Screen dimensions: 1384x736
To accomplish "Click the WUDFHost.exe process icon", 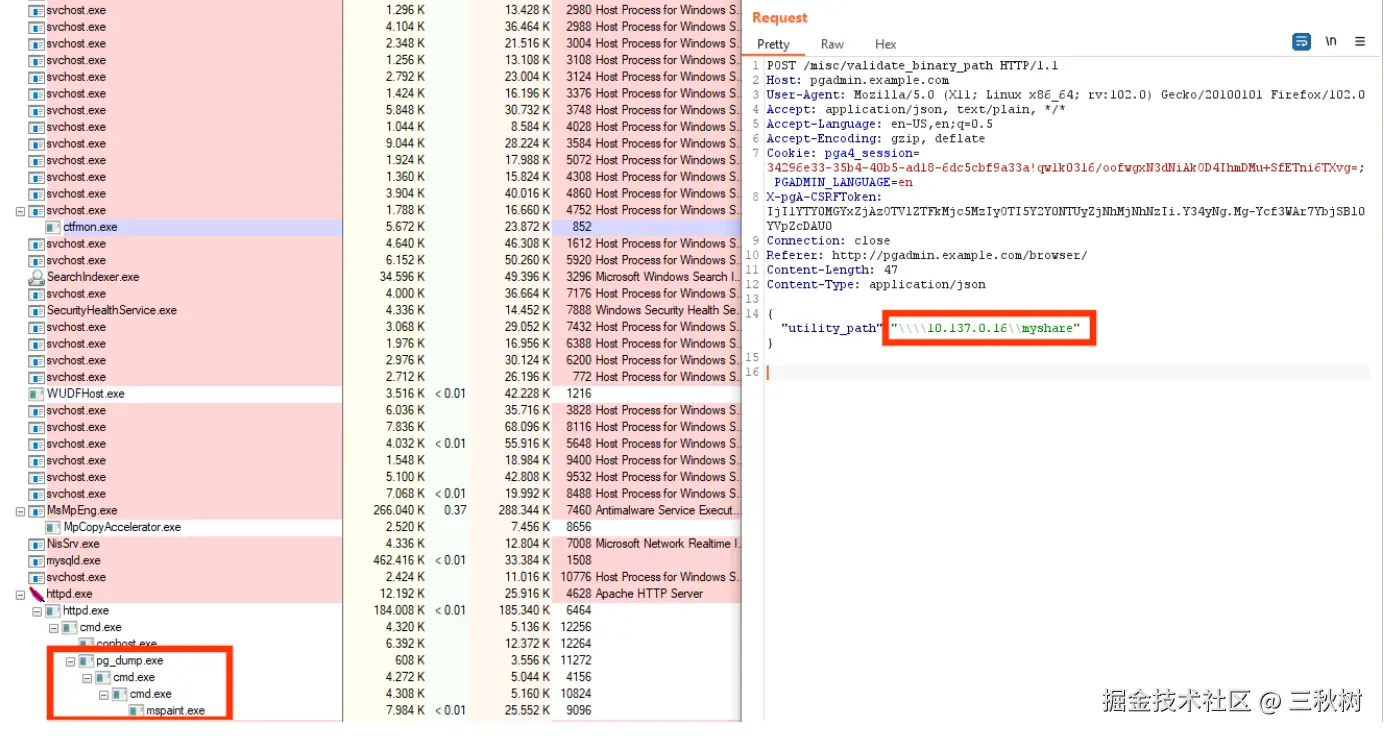I will coord(37,394).
